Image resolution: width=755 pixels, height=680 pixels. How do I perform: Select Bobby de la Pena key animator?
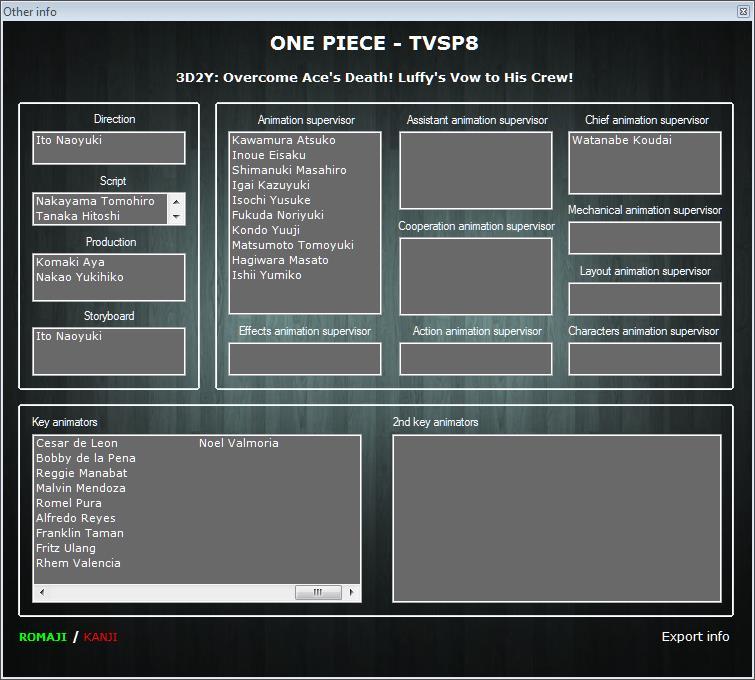coord(86,458)
